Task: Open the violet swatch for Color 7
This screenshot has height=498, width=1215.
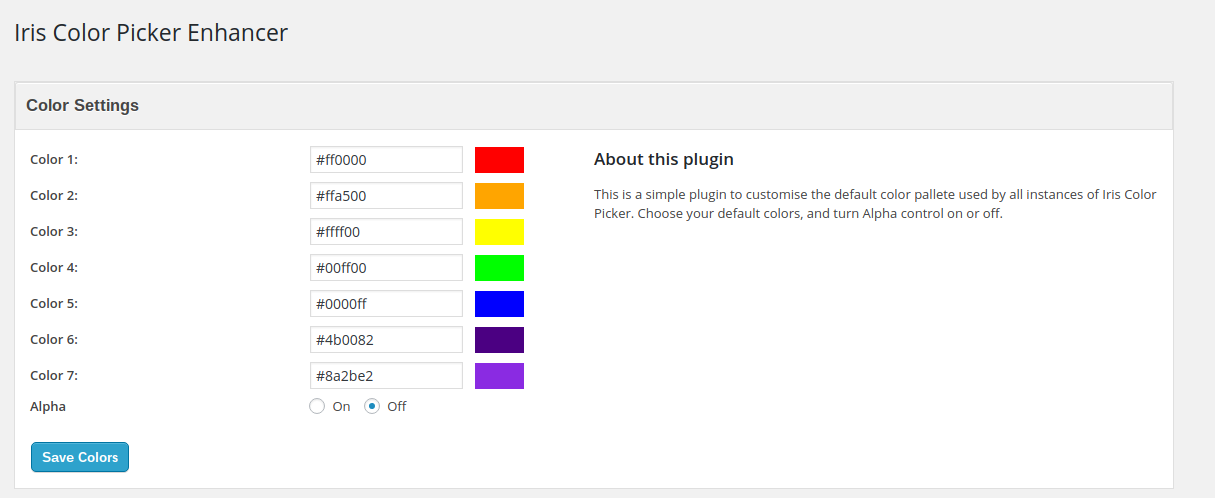Action: [x=499, y=376]
